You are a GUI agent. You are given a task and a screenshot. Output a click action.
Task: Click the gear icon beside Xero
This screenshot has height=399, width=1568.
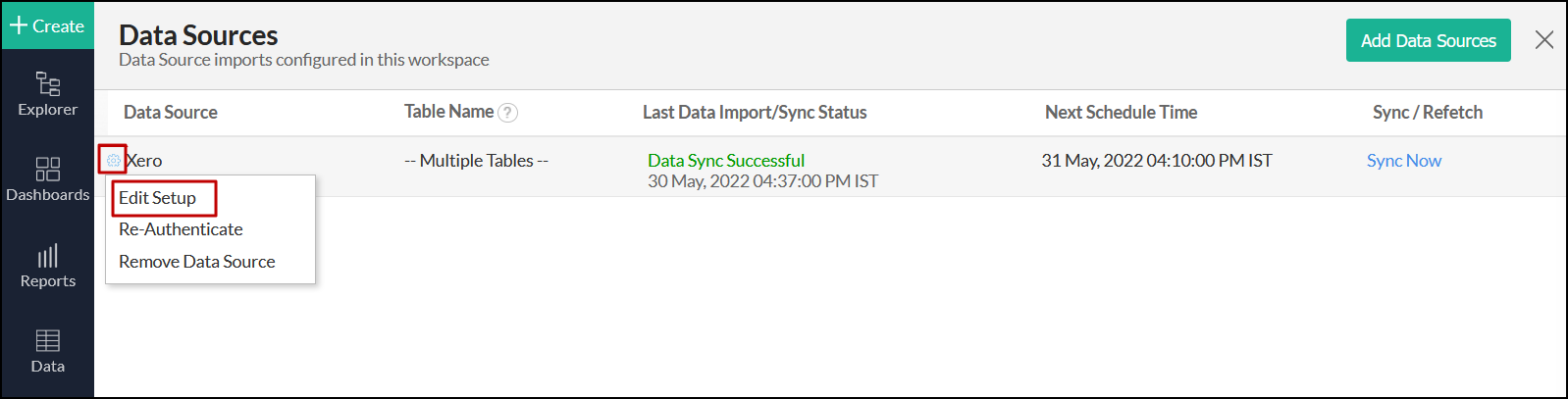pos(113,160)
